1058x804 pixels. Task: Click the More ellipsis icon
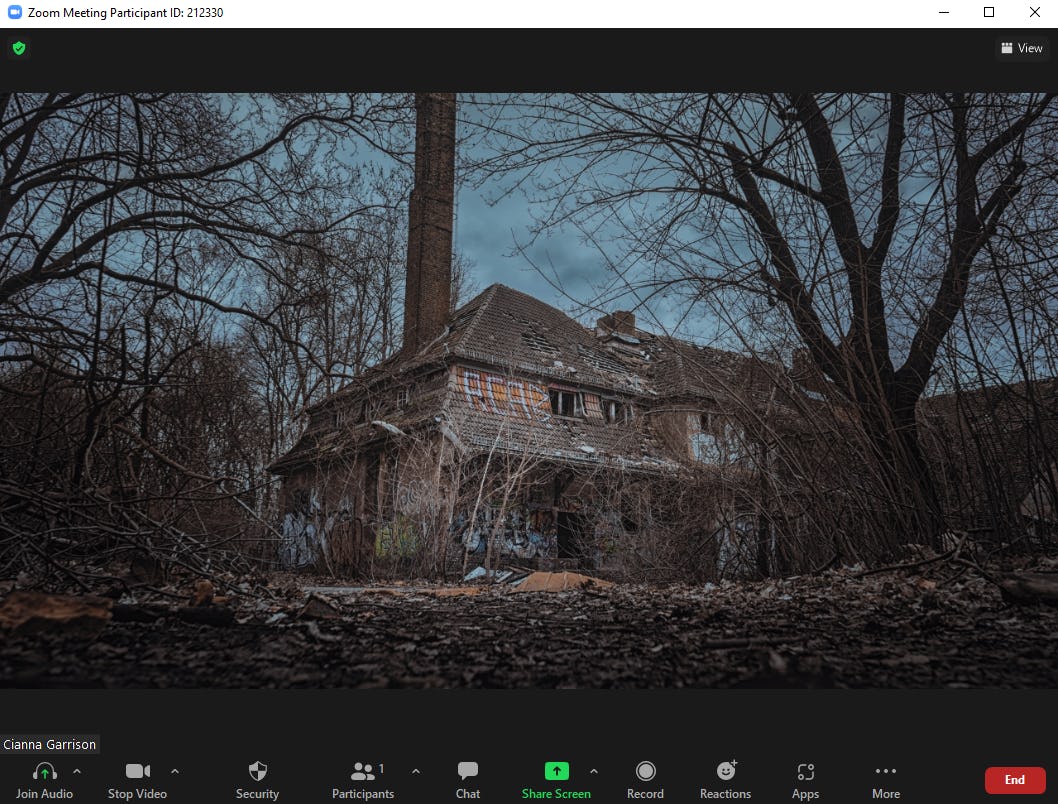tap(885, 771)
